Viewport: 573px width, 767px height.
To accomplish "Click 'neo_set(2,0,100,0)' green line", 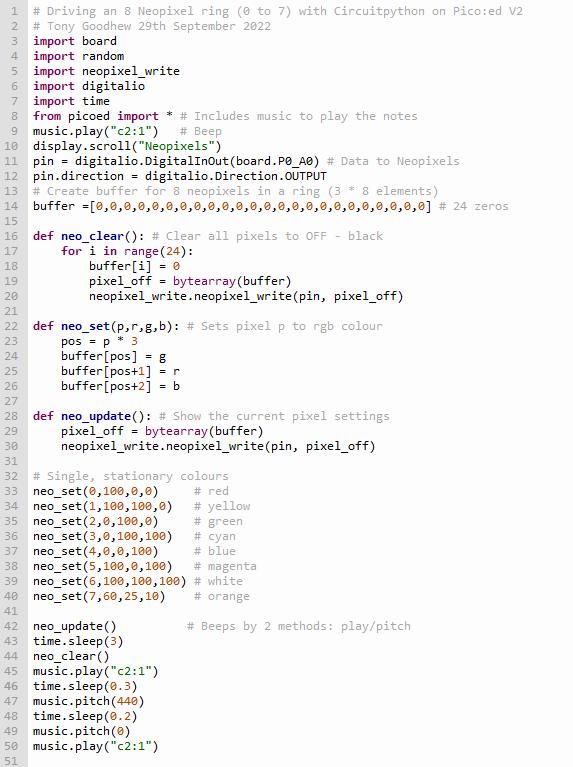I will point(95,521).
